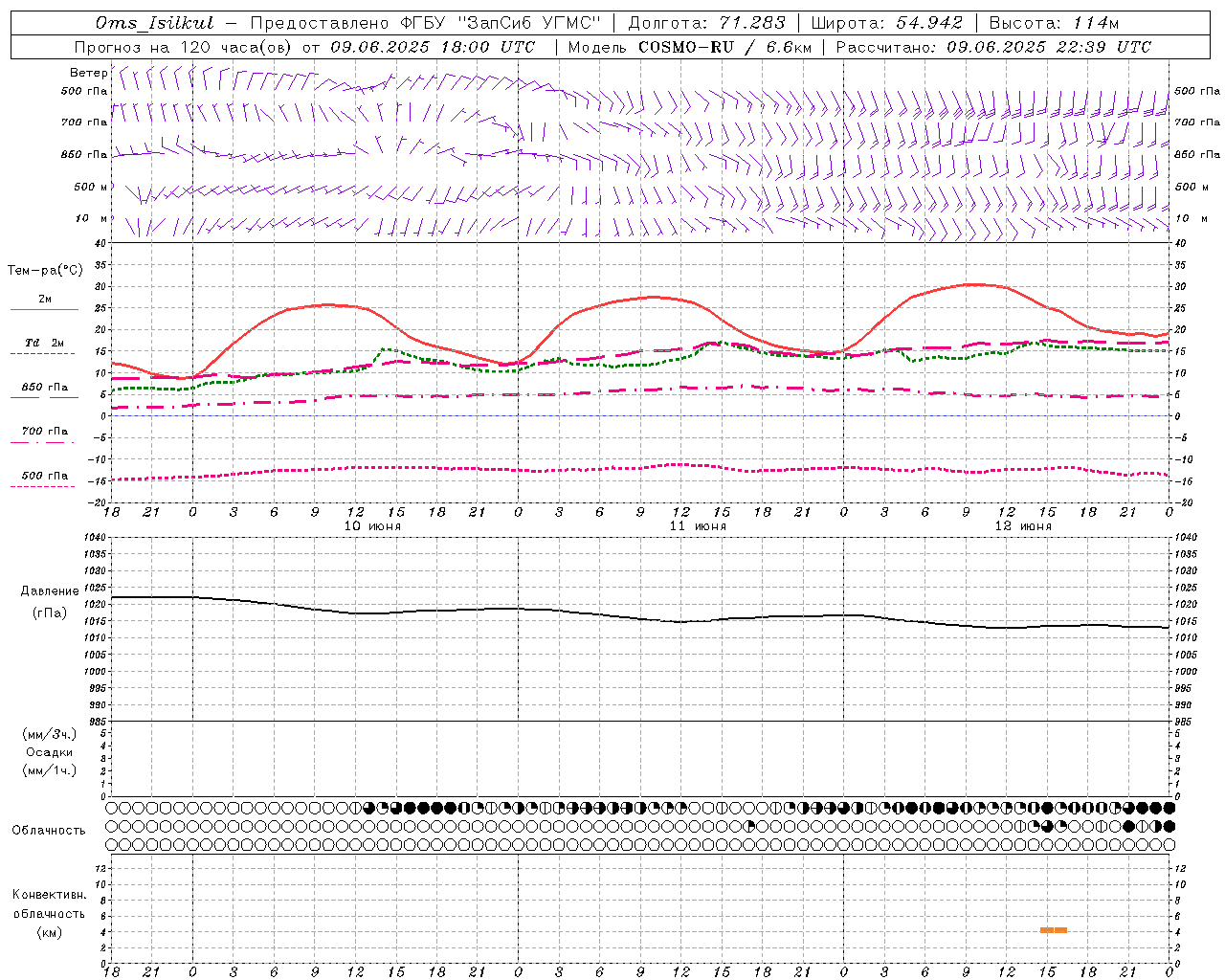Click the Тем-ра(°C) axis title
This screenshot has height=980, width=1225.
[x=45, y=271]
